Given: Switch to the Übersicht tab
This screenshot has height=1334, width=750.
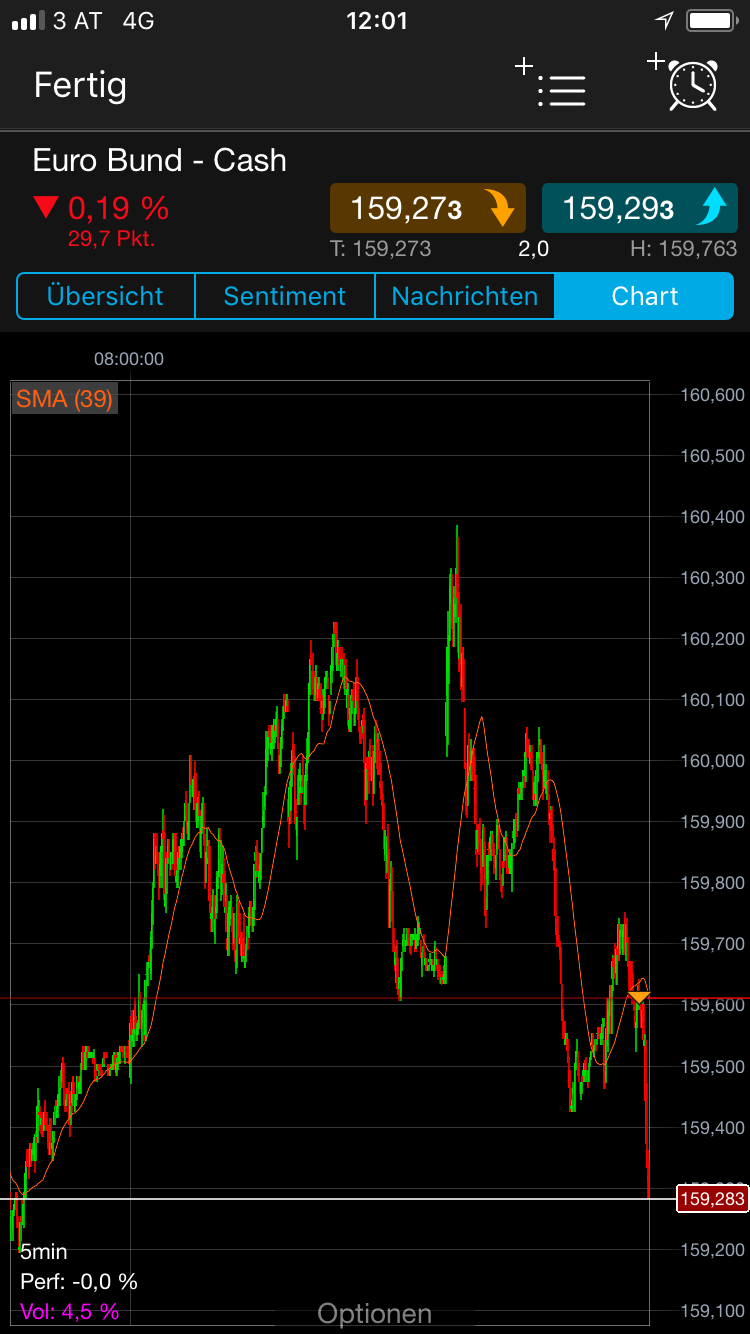Looking at the screenshot, I should click(x=105, y=296).
